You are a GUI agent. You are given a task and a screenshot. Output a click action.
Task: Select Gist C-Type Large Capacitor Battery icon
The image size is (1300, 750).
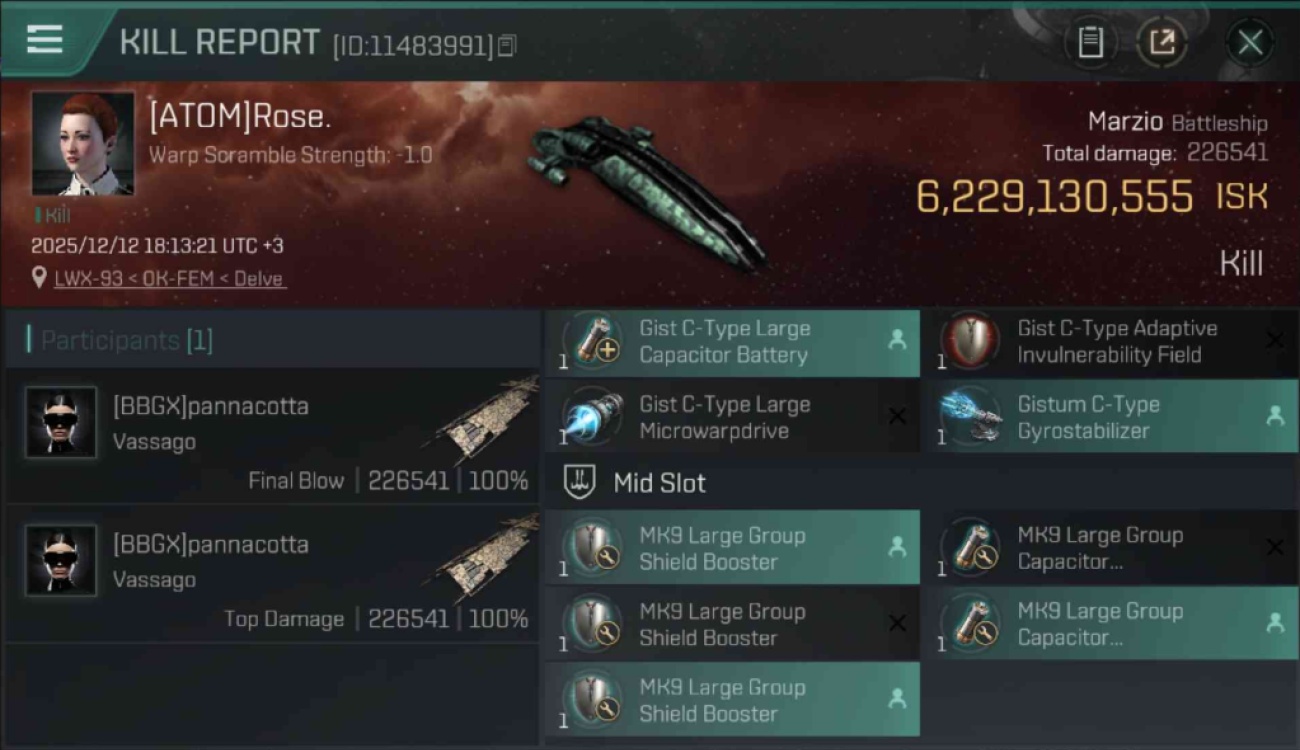pos(595,342)
